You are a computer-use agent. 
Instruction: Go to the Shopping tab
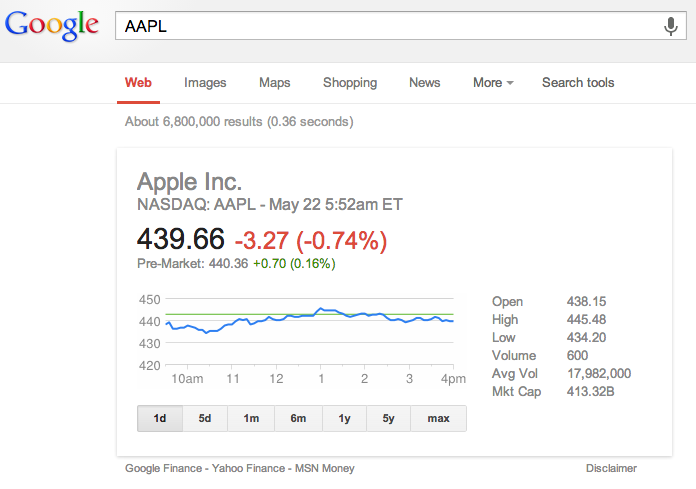349,82
